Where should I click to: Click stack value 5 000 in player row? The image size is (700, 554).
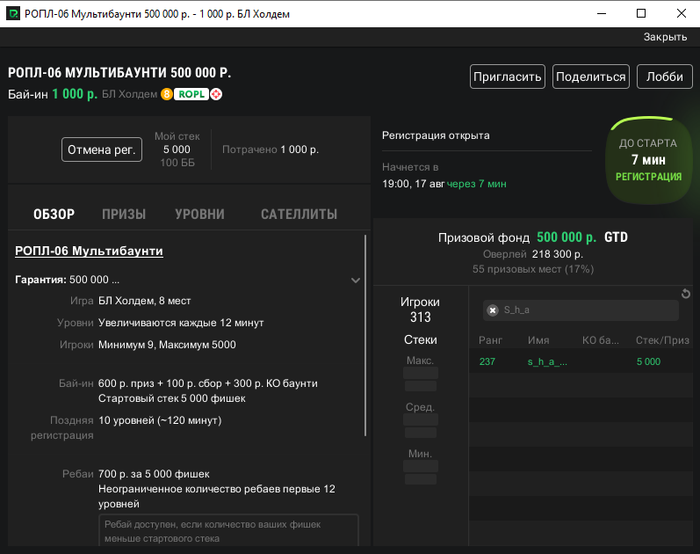[x=648, y=362]
